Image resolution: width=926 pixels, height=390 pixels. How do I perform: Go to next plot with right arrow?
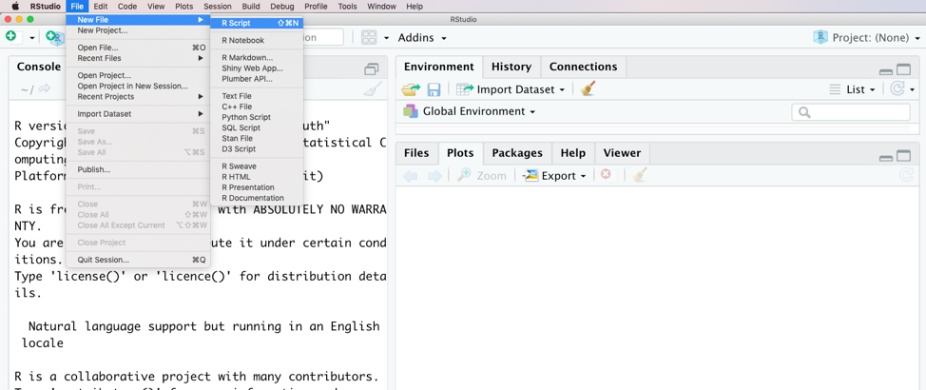pyautogui.click(x=435, y=176)
